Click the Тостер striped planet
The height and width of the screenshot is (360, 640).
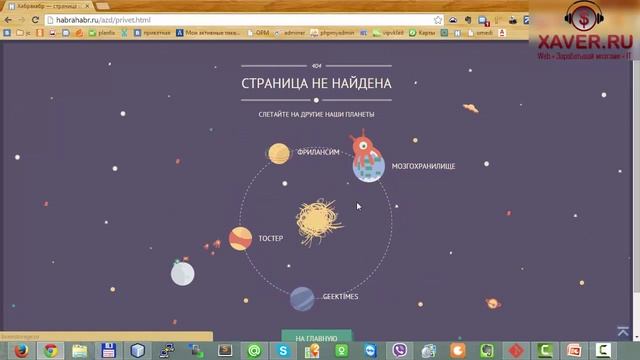click(240, 238)
